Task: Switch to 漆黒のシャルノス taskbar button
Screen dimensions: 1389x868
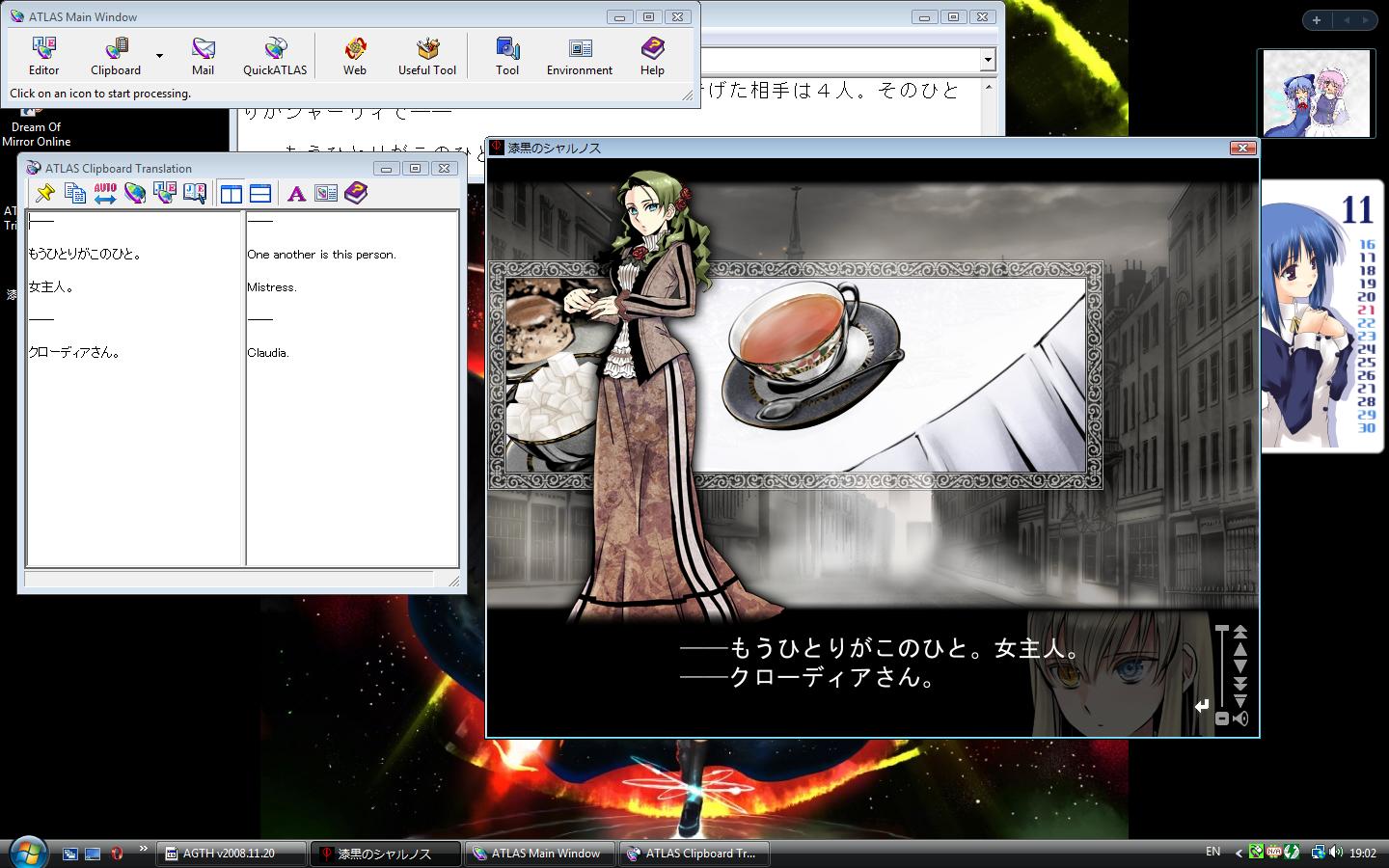Action: (385, 854)
